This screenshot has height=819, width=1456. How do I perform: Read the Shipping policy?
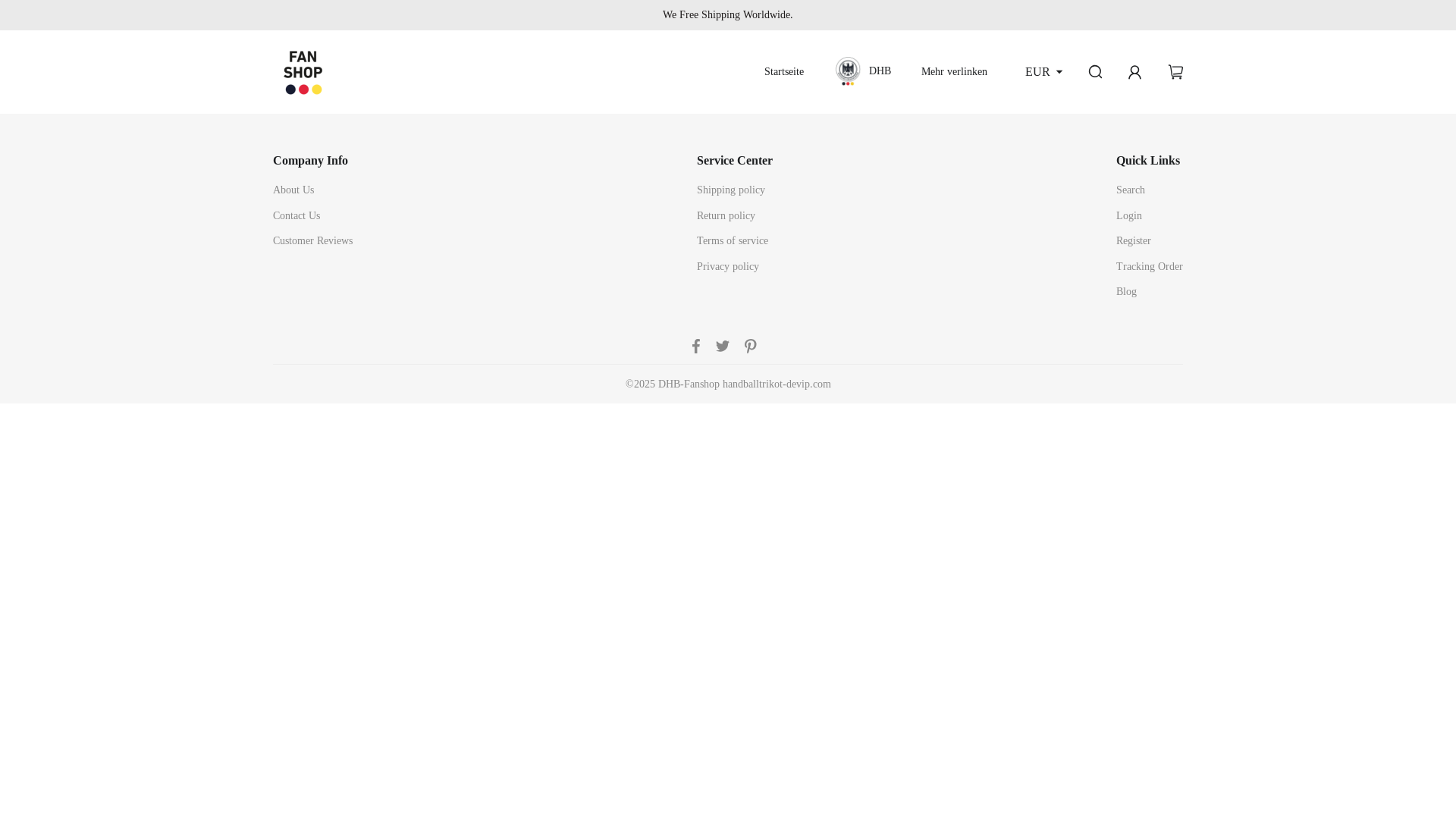[731, 190]
